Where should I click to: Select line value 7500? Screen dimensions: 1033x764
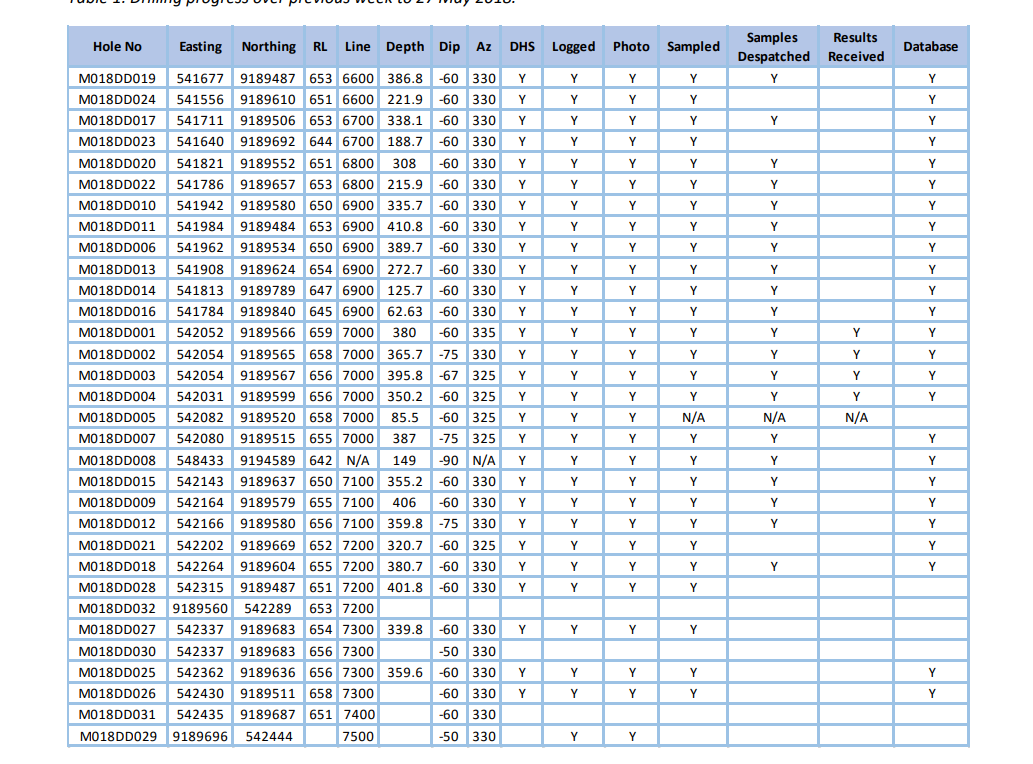click(x=358, y=736)
